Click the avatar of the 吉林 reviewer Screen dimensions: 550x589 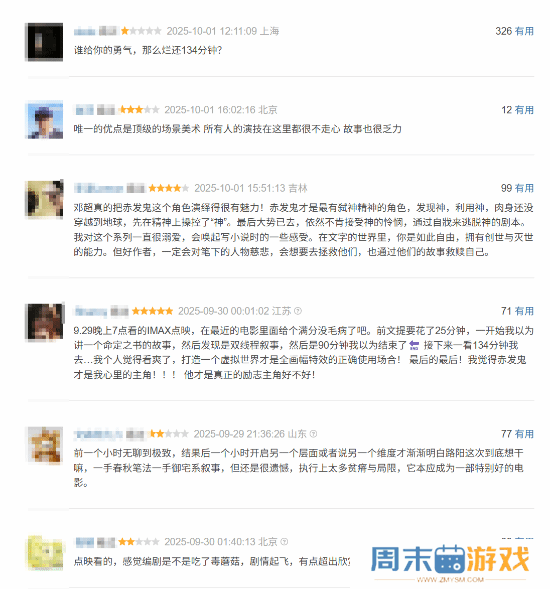[x=44, y=199]
